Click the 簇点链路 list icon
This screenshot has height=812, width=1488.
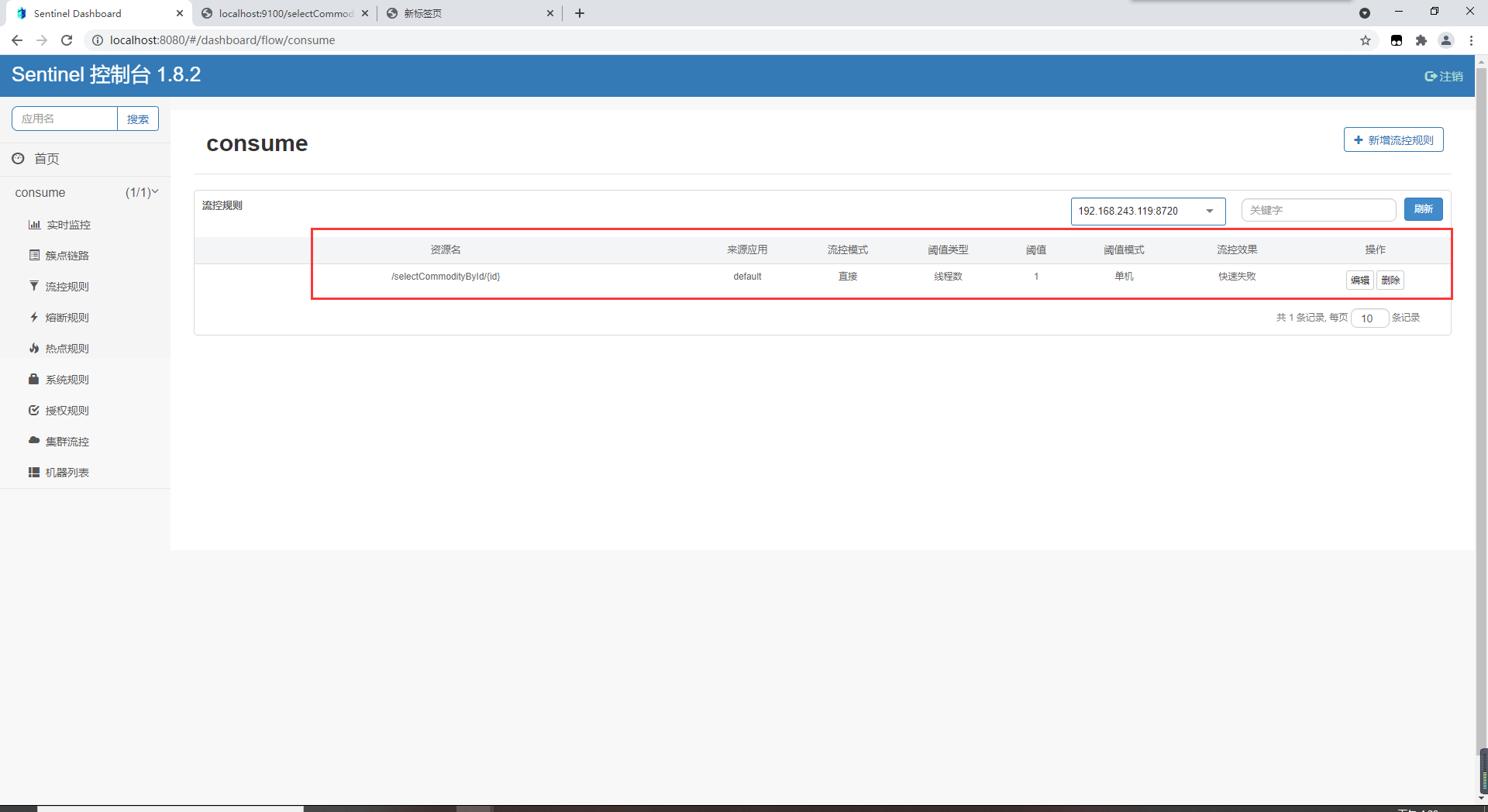tap(34, 255)
